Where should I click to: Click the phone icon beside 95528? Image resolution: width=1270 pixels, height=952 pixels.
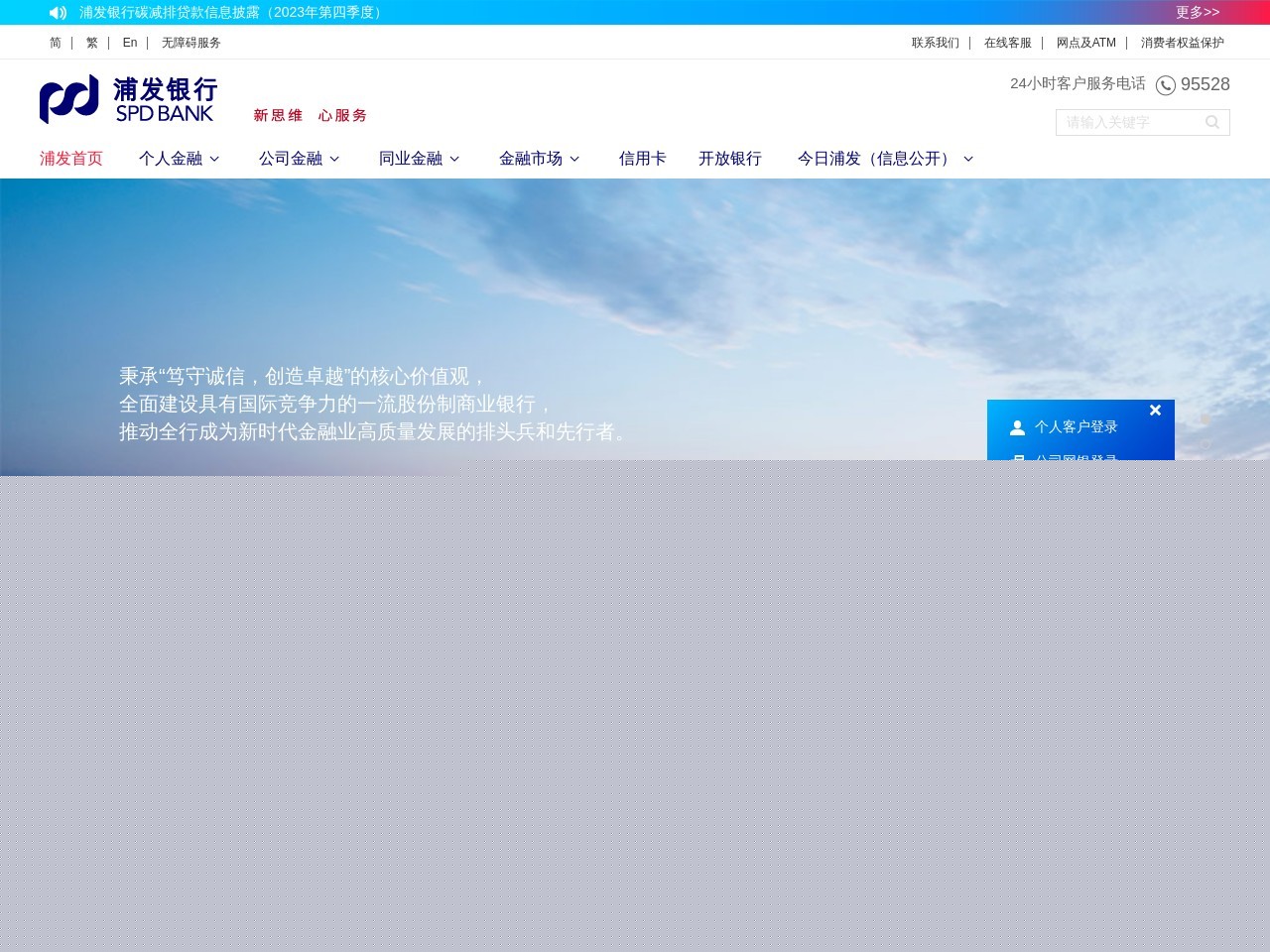[1165, 85]
